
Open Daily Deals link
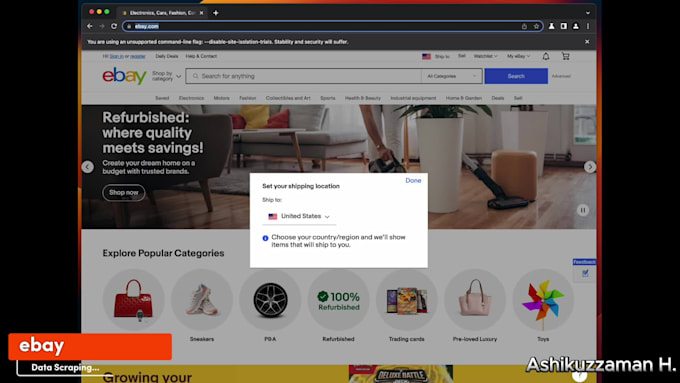(x=167, y=56)
